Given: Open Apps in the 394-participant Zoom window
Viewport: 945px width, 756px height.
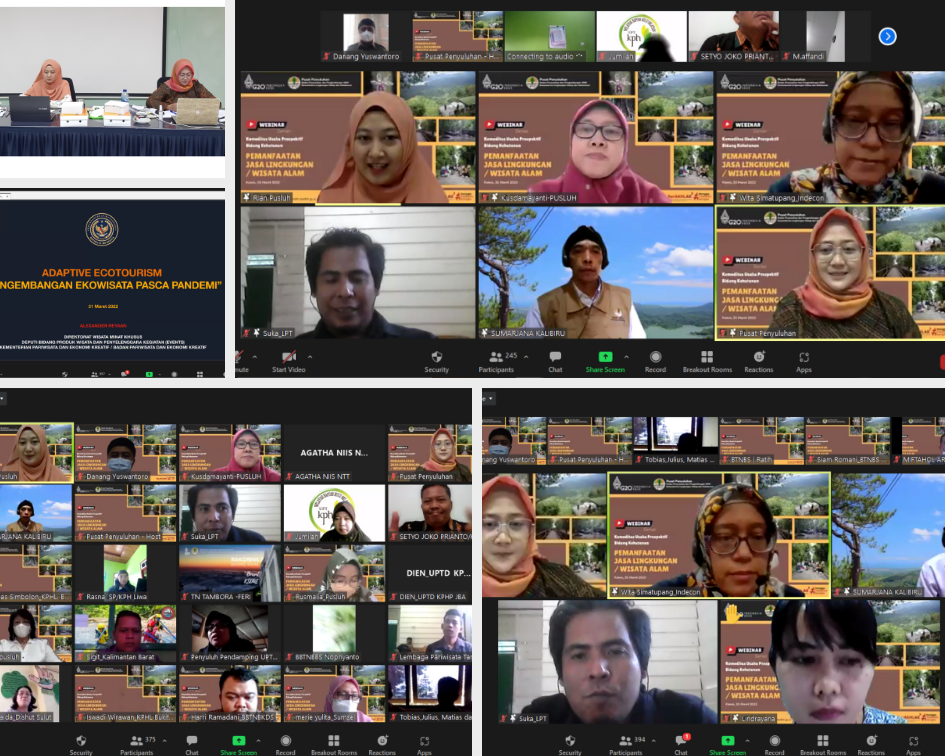Looking at the screenshot, I should (914, 745).
